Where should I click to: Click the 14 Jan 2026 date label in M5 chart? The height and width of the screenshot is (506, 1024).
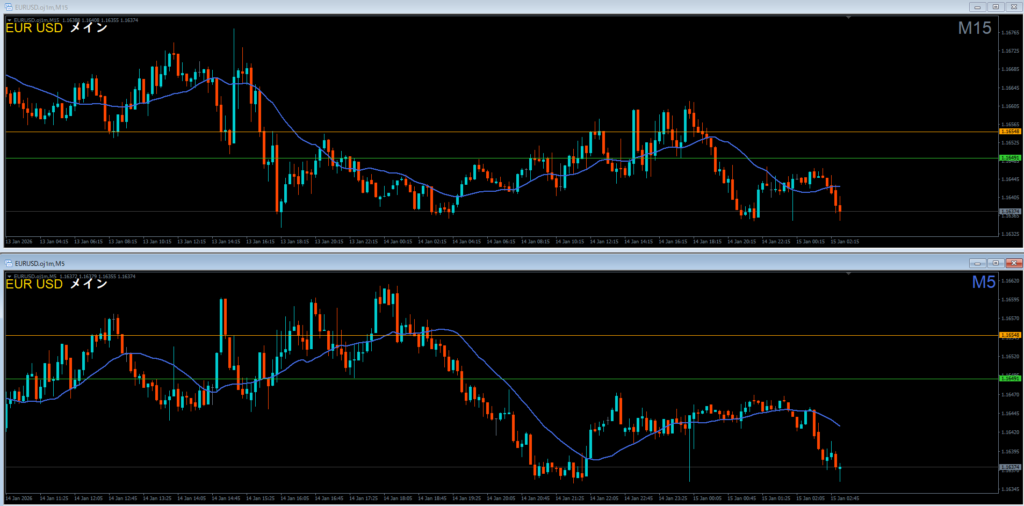[x=17, y=498]
